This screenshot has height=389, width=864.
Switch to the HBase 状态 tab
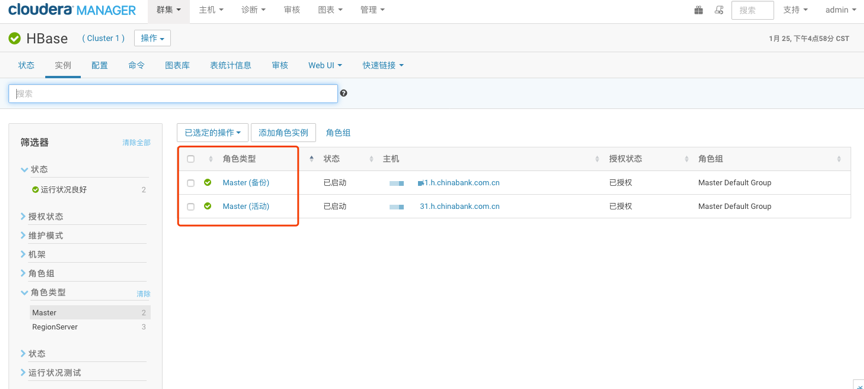pyautogui.click(x=26, y=65)
